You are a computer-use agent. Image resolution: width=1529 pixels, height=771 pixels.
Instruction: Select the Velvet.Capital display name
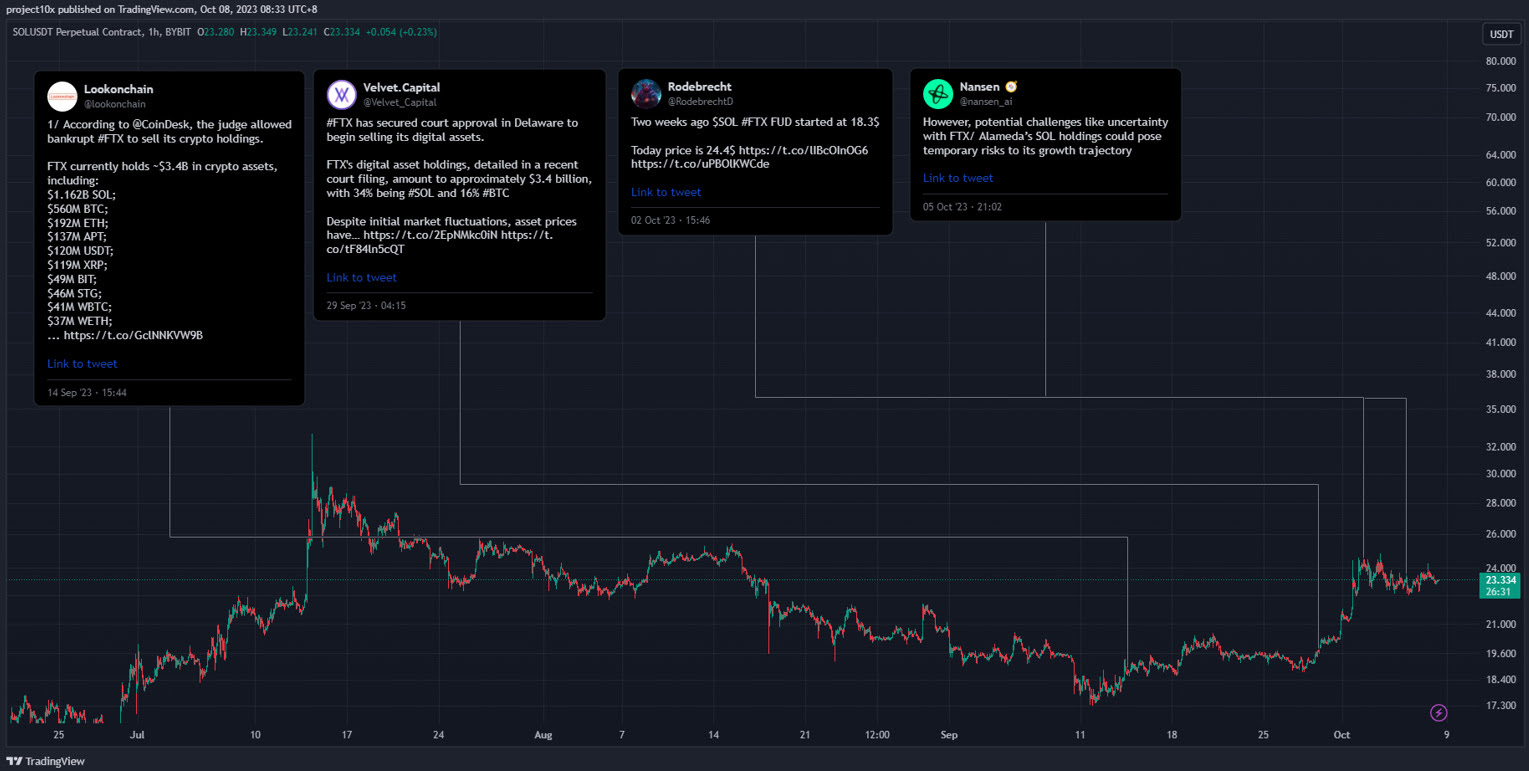[401, 87]
